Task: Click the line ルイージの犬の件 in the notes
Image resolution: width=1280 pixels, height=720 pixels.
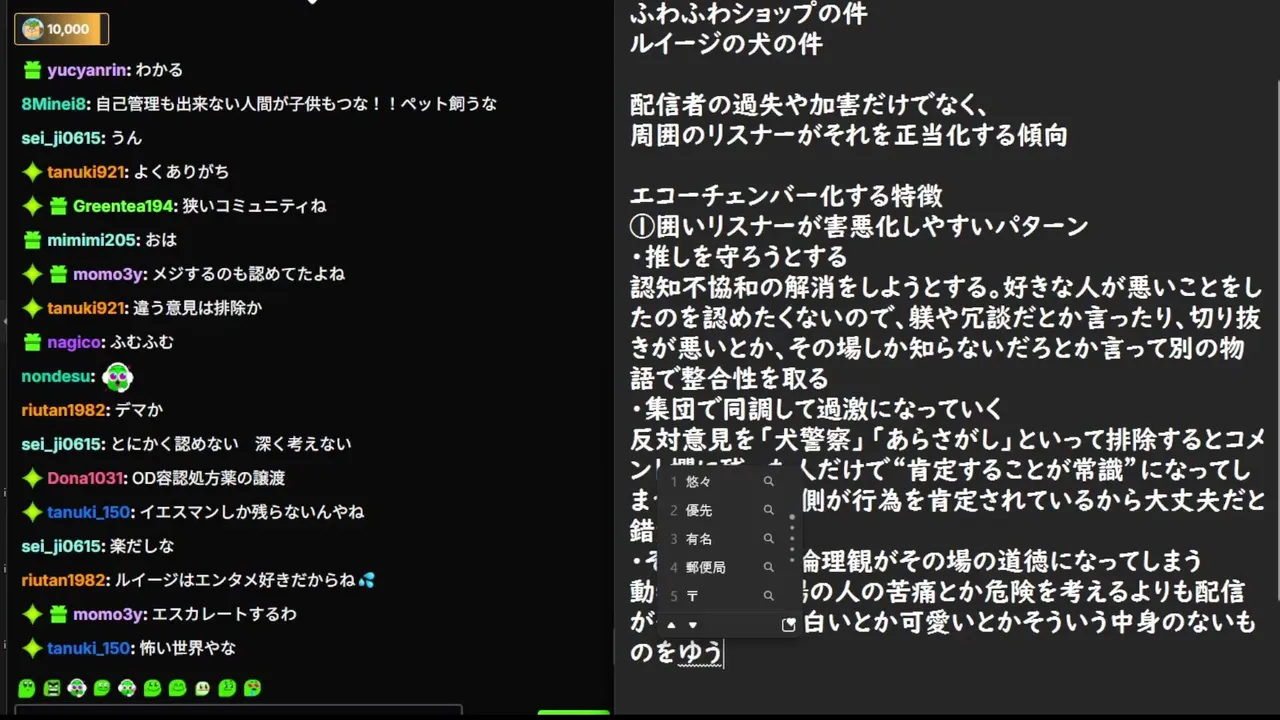Action: pyautogui.click(x=726, y=44)
